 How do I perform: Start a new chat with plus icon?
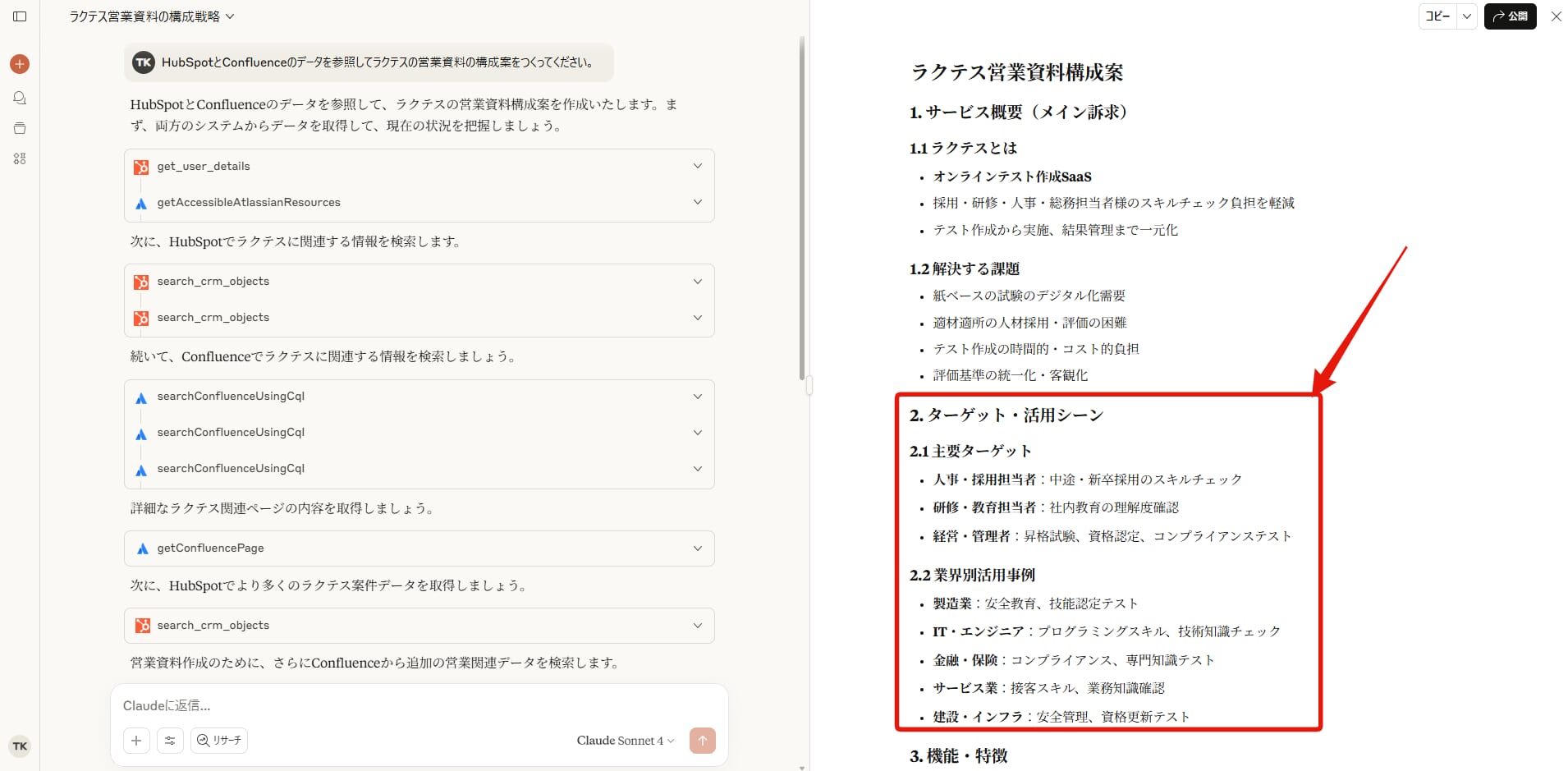click(20, 64)
